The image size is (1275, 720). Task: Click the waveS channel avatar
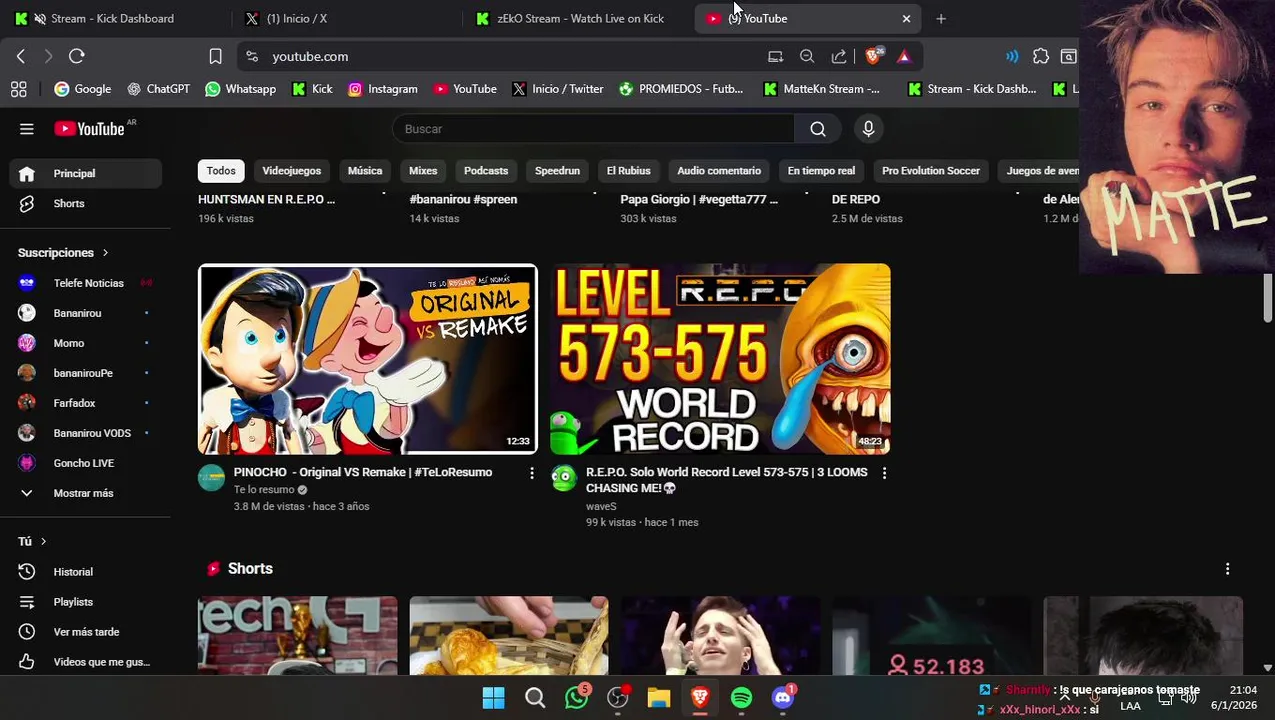(564, 478)
